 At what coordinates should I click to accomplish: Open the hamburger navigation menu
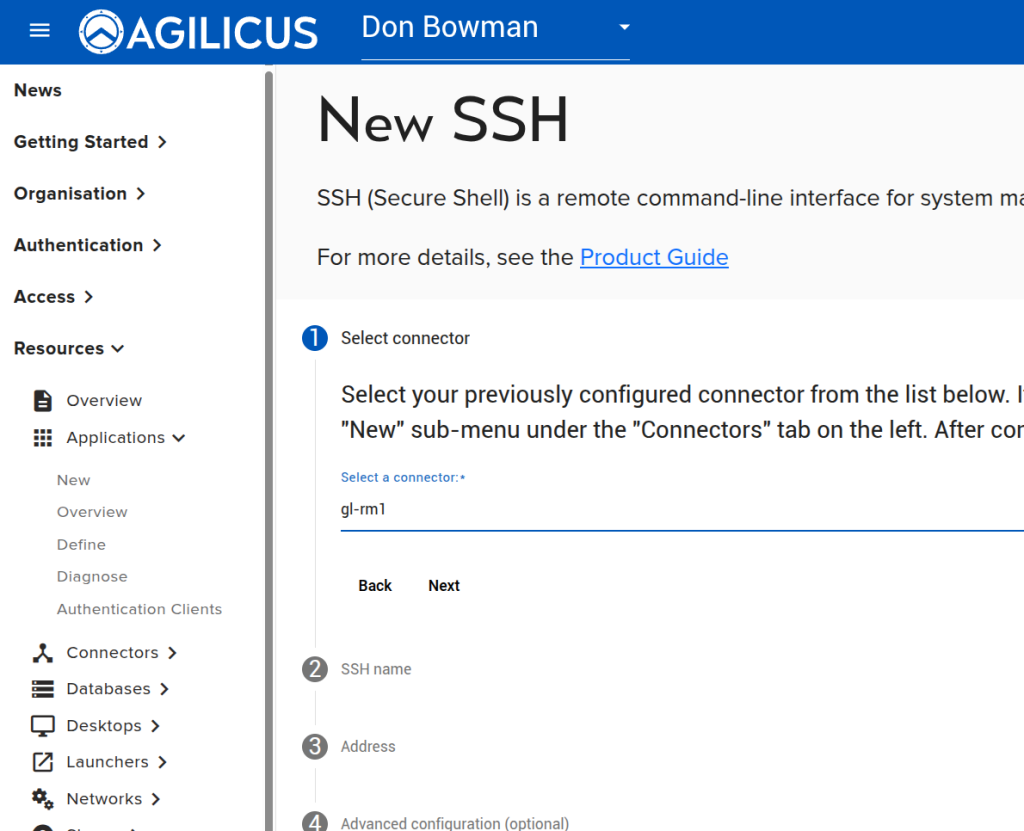tap(39, 30)
